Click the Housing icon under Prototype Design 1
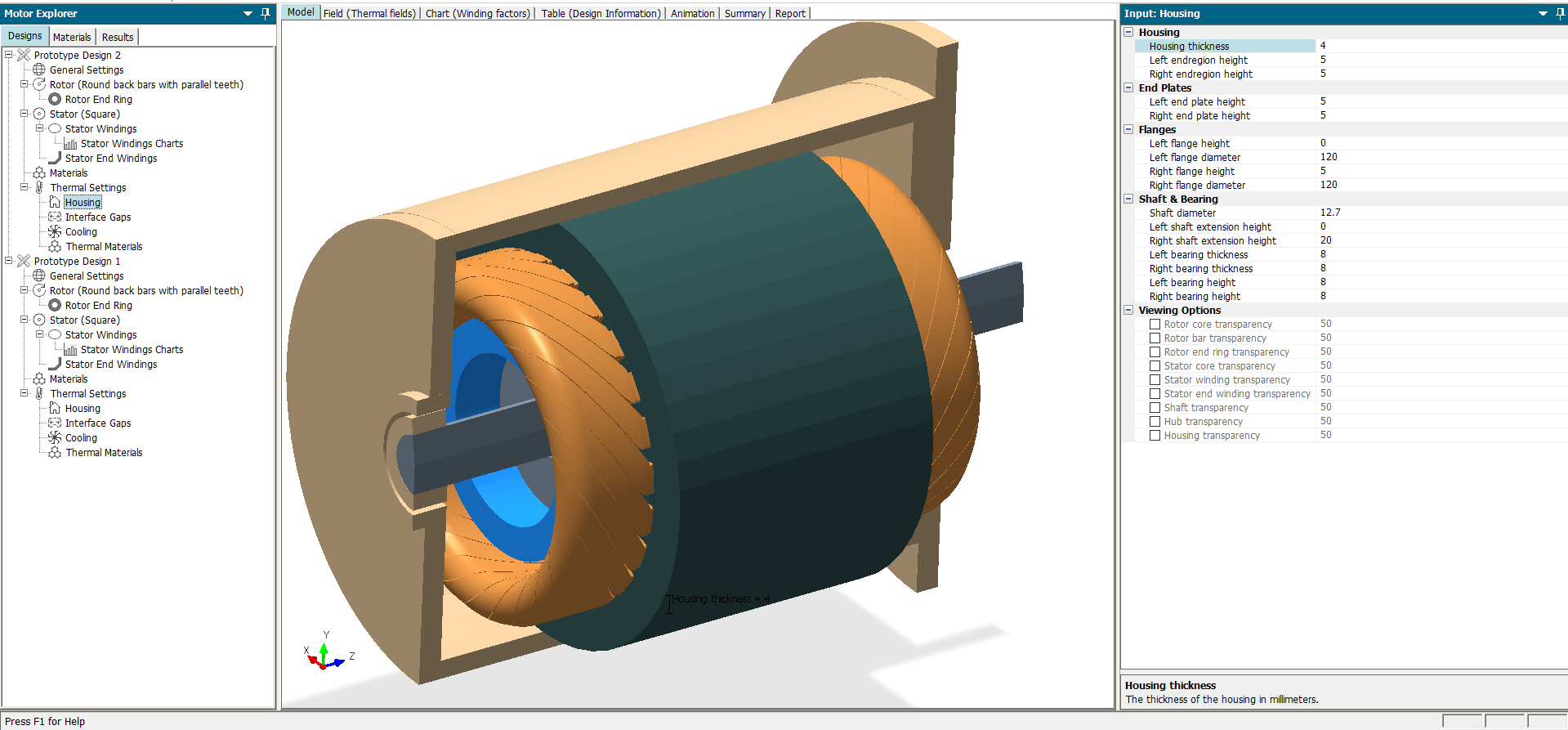 [x=55, y=408]
